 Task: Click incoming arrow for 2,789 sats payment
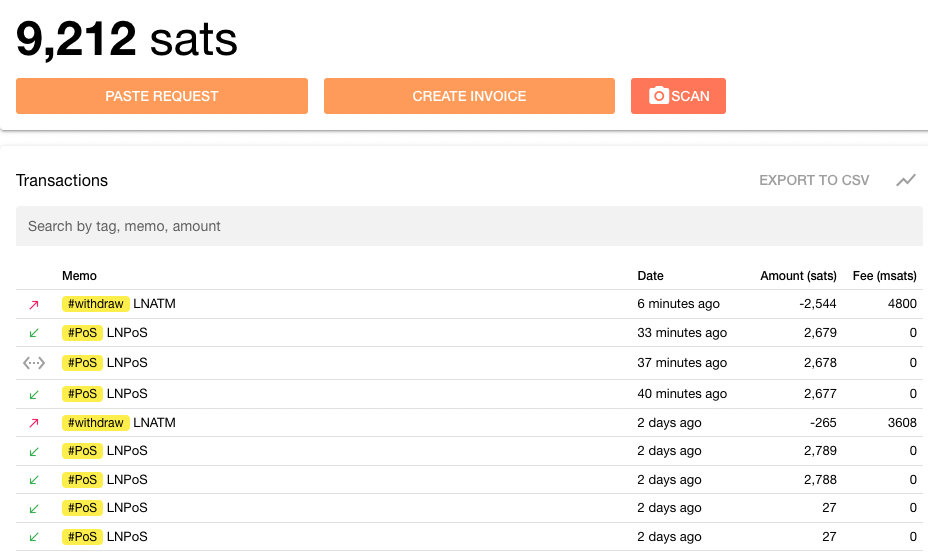tap(34, 452)
